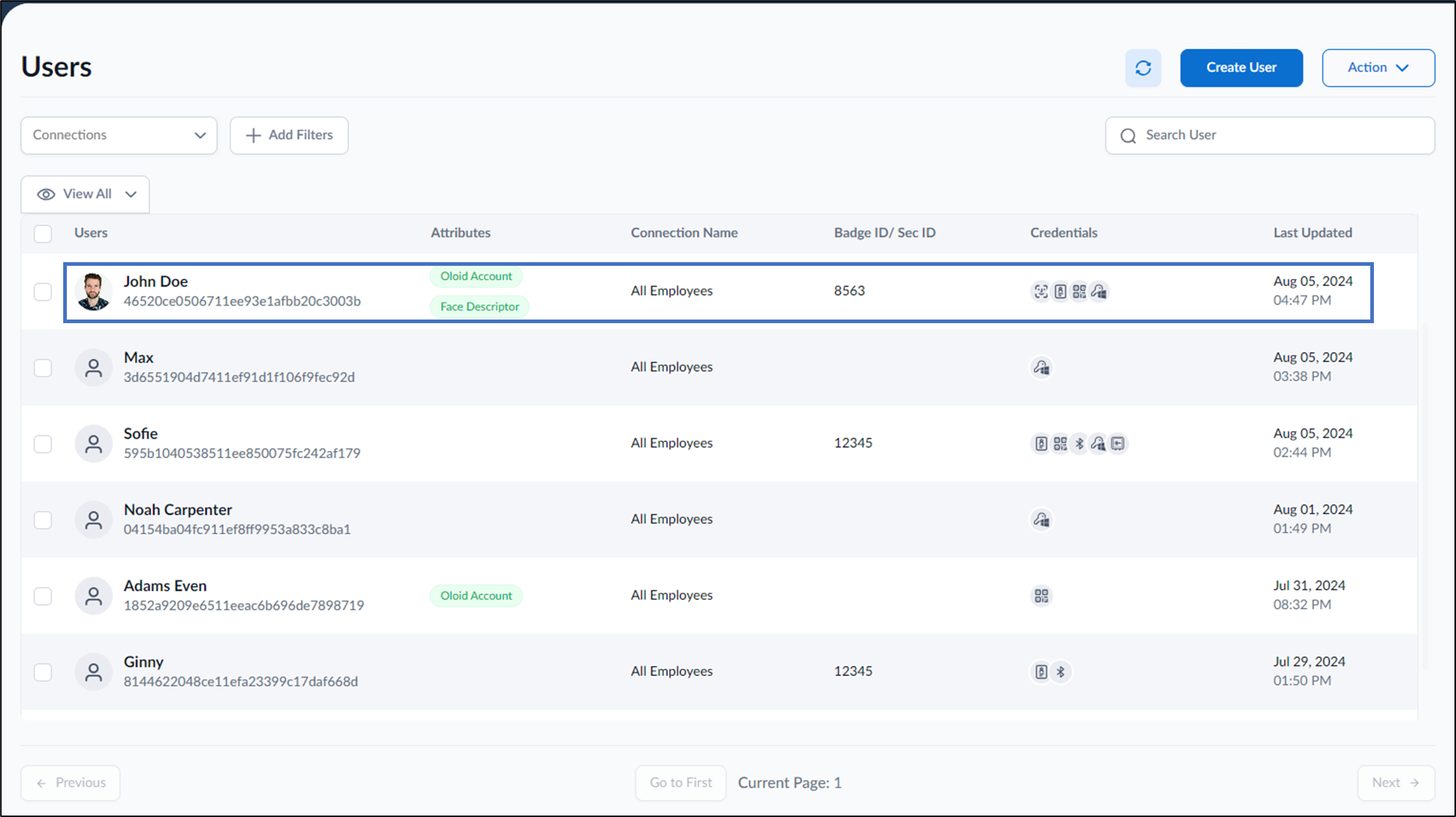Click the Credentials column header
This screenshot has height=817, width=1456.
[x=1064, y=233]
